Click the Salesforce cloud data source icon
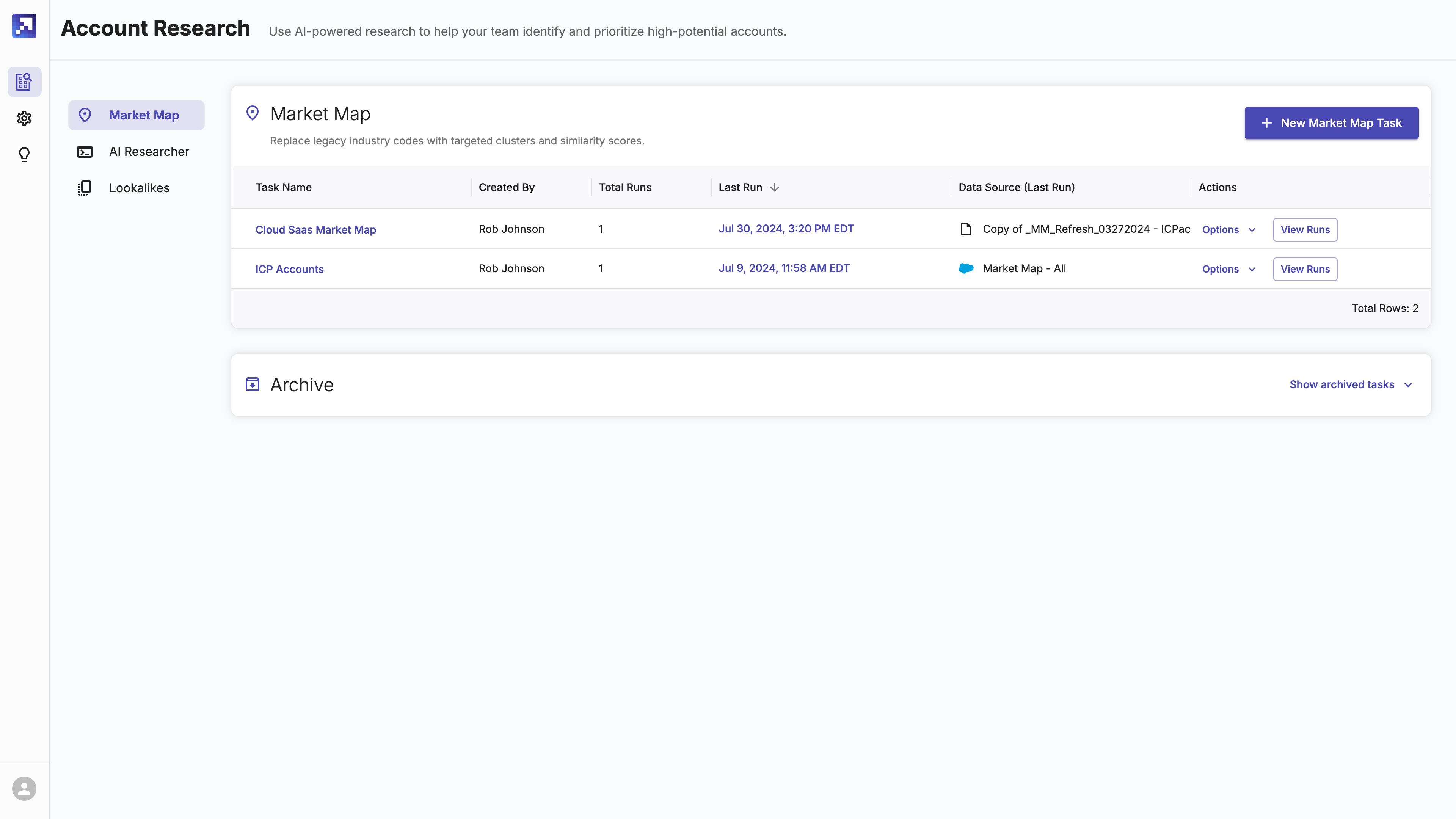Screen dimensions: 1456x819 (x=966, y=268)
